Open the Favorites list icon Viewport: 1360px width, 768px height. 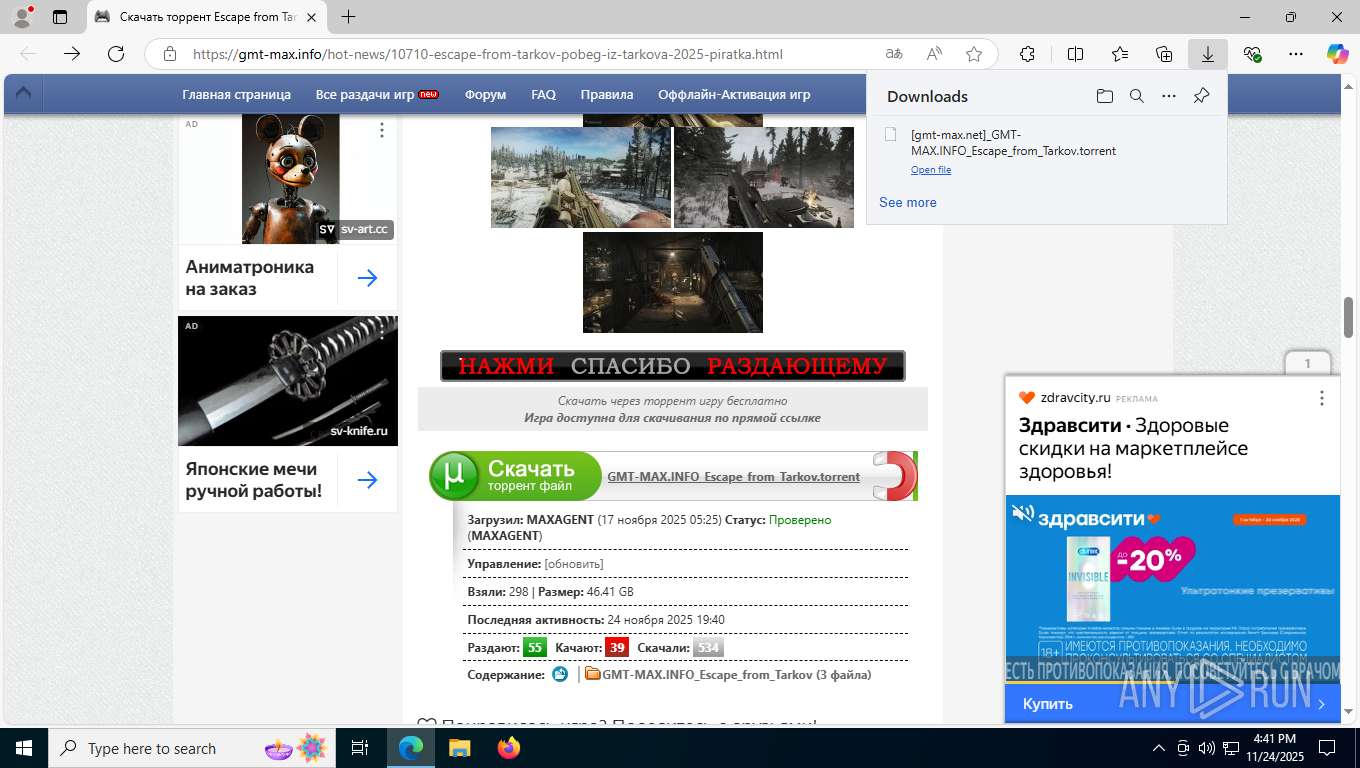click(1120, 54)
